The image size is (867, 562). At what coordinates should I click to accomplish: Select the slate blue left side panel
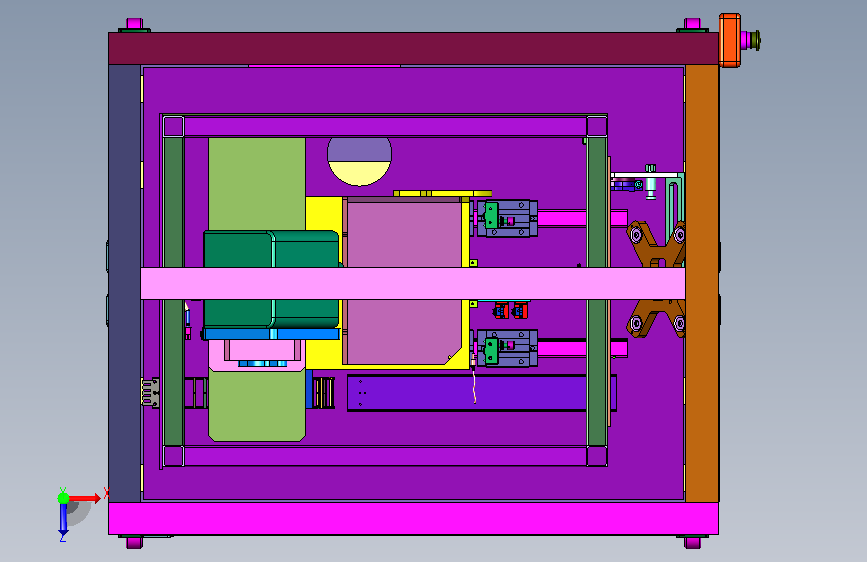pos(124,283)
